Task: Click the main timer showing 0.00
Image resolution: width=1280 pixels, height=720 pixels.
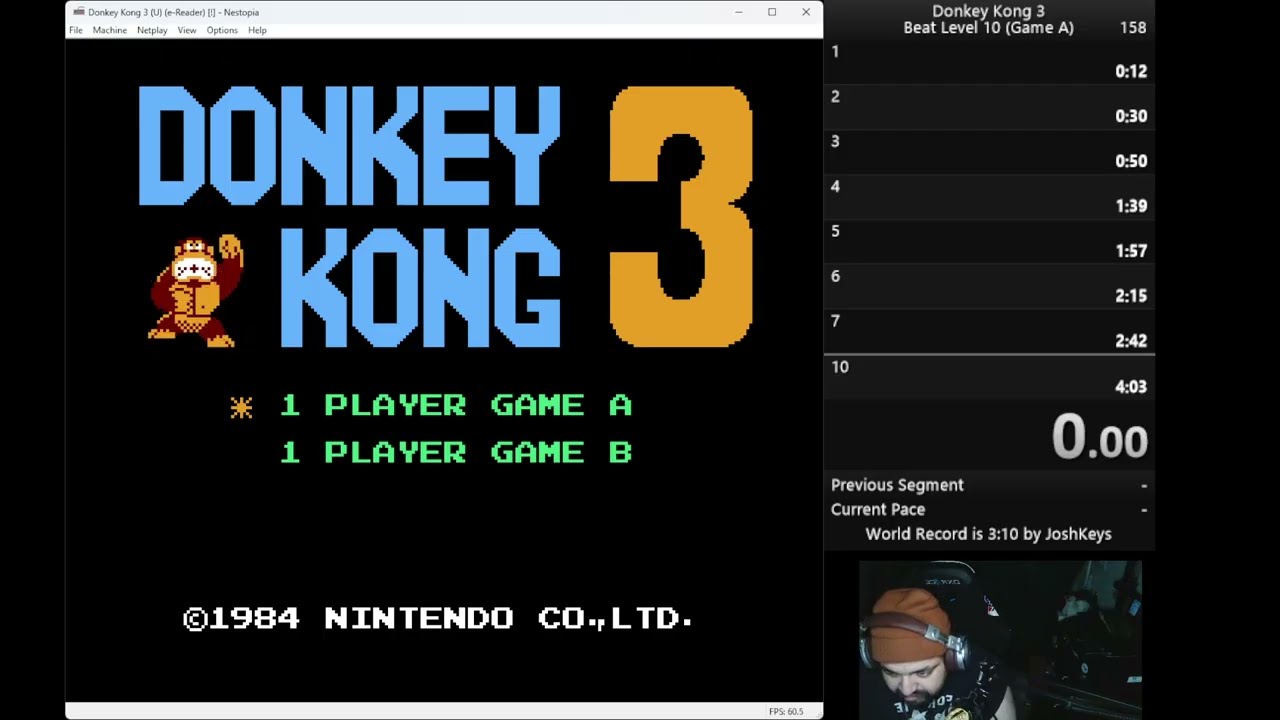Action: click(1099, 437)
